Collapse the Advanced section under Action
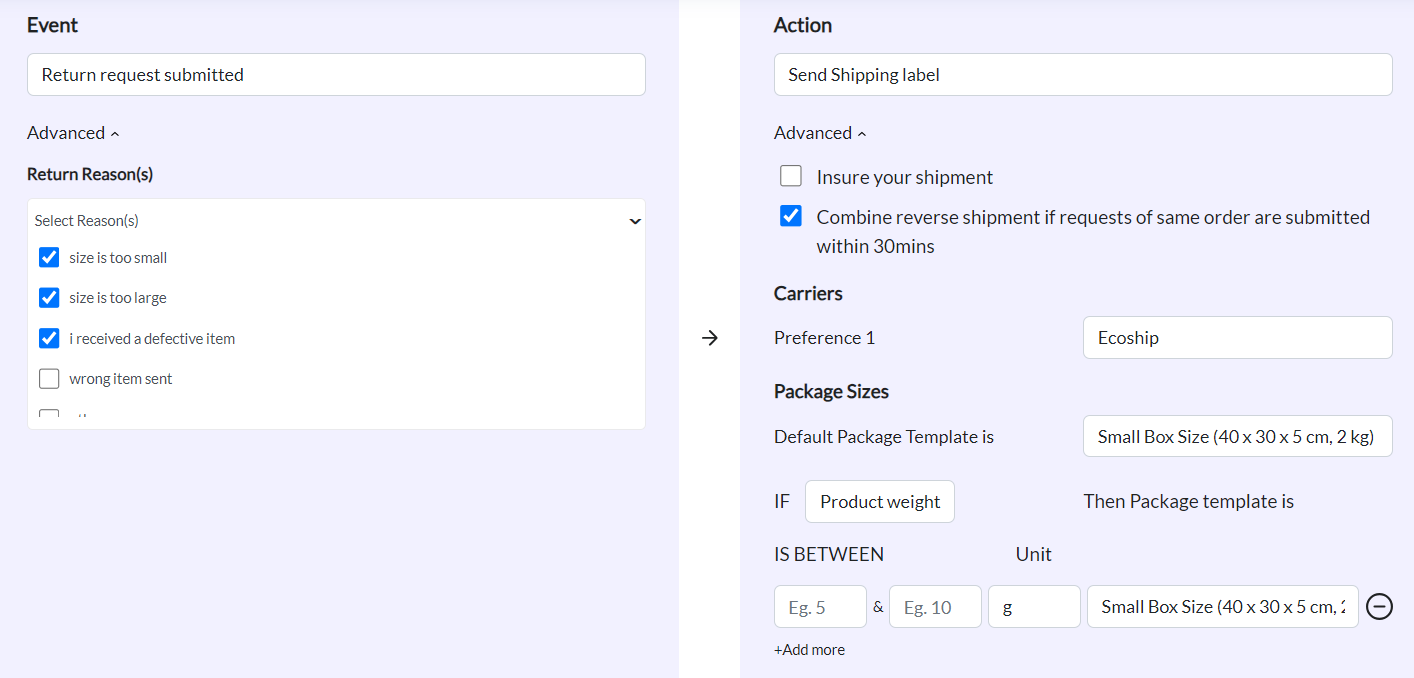Screen dimensions: 1414x678 pos(820,133)
